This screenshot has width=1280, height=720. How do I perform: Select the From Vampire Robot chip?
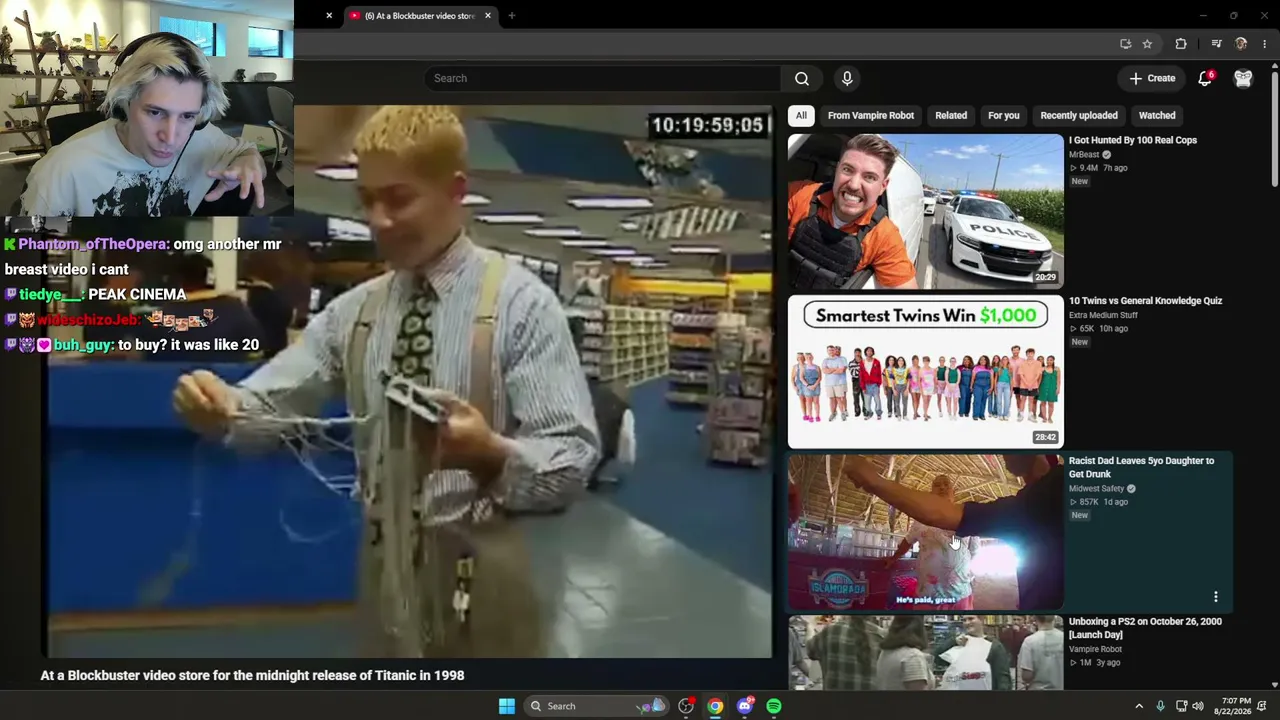871,115
